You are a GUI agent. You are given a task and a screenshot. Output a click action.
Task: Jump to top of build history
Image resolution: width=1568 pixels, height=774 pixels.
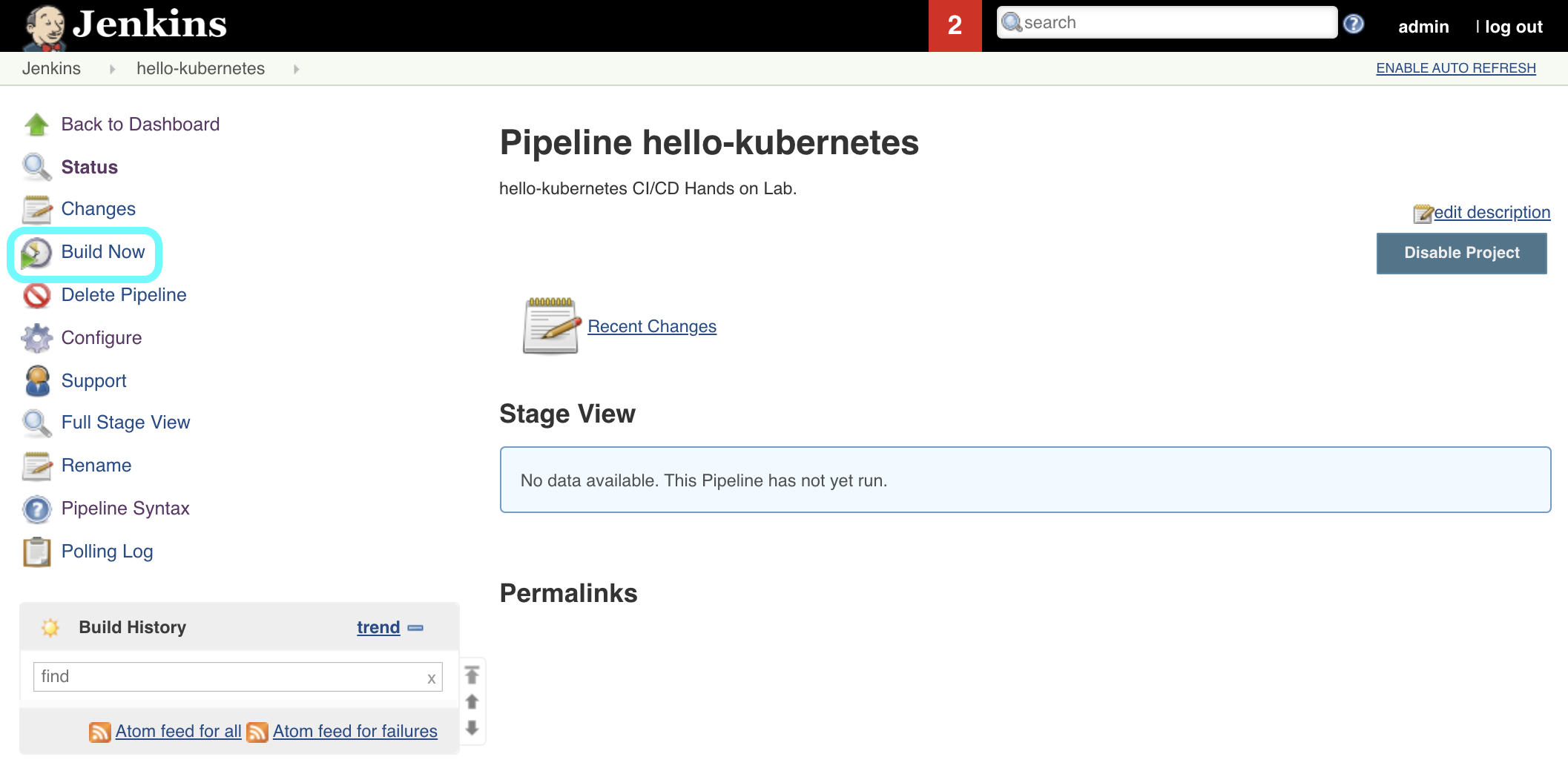[472, 675]
